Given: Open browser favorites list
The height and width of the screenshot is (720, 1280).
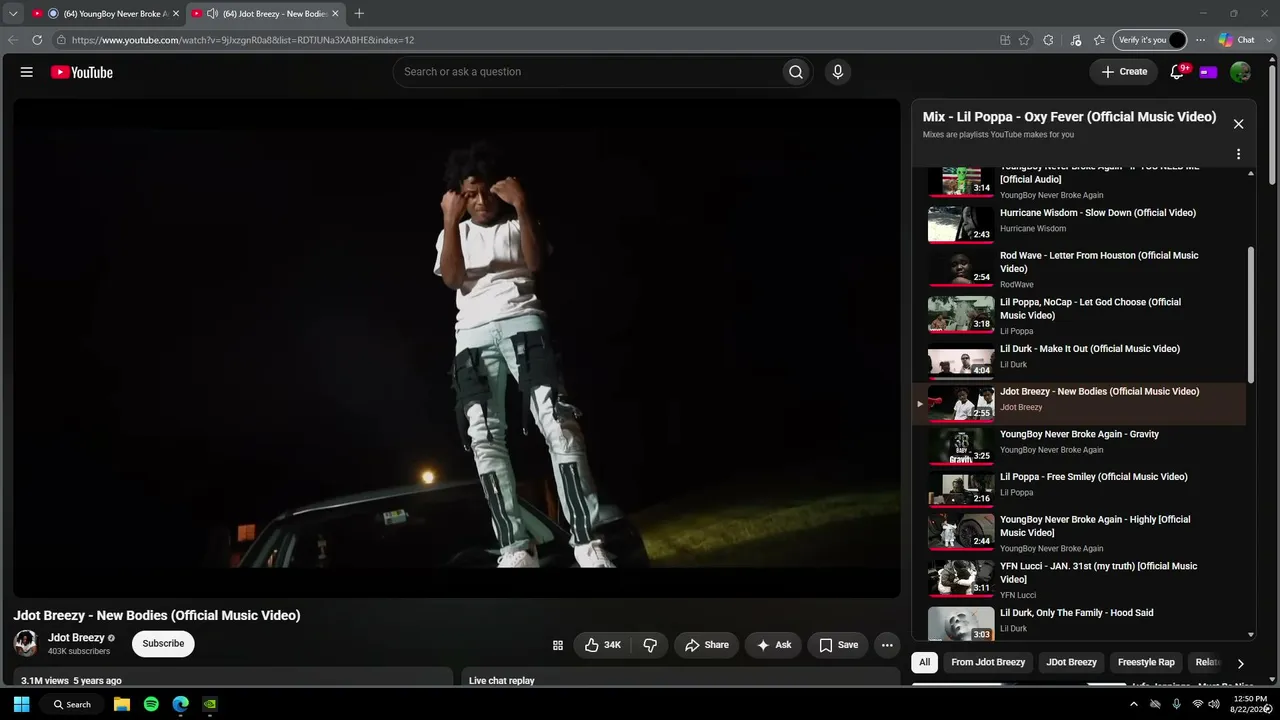Looking at the screenshot, I should click(1099, 40).
